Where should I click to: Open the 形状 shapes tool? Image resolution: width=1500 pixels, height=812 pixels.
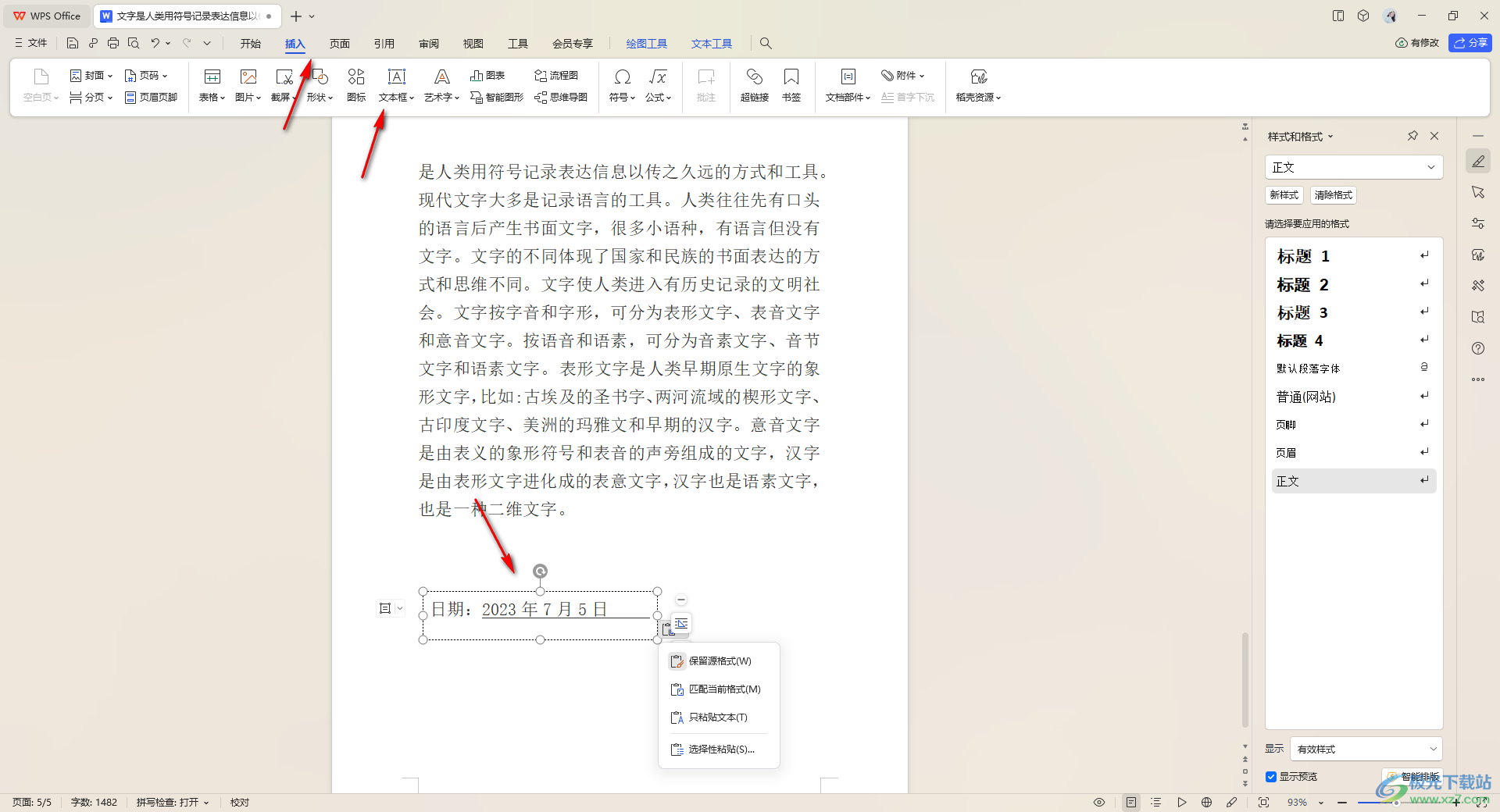coord(320,85)
